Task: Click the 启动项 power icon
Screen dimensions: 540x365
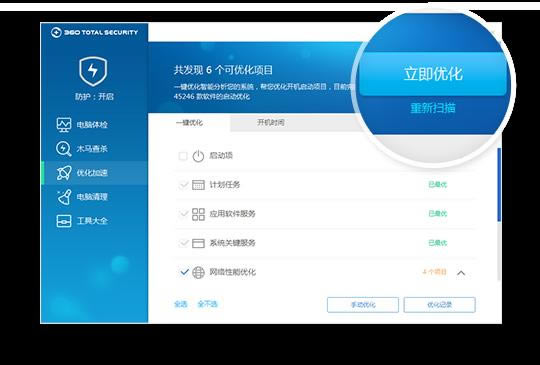Action: click(198, 156)
